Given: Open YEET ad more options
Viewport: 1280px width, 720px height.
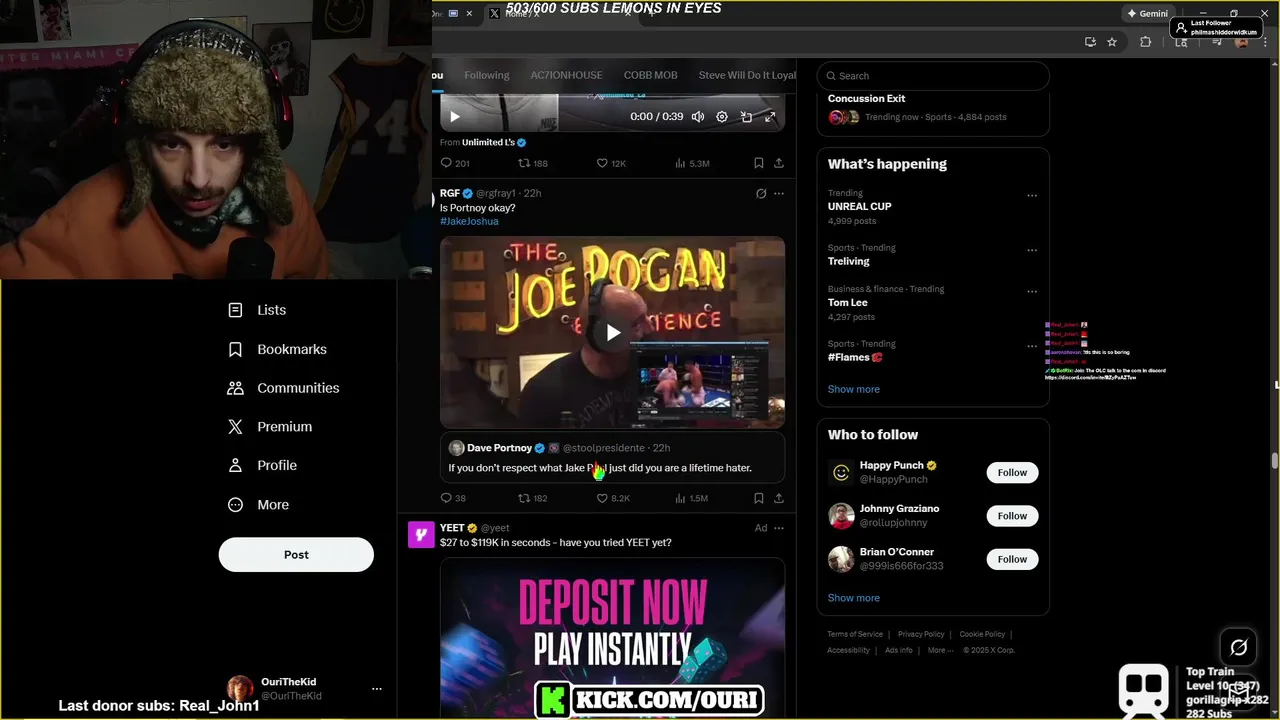Looking at the screenshot, I should (x=779, y=528).
